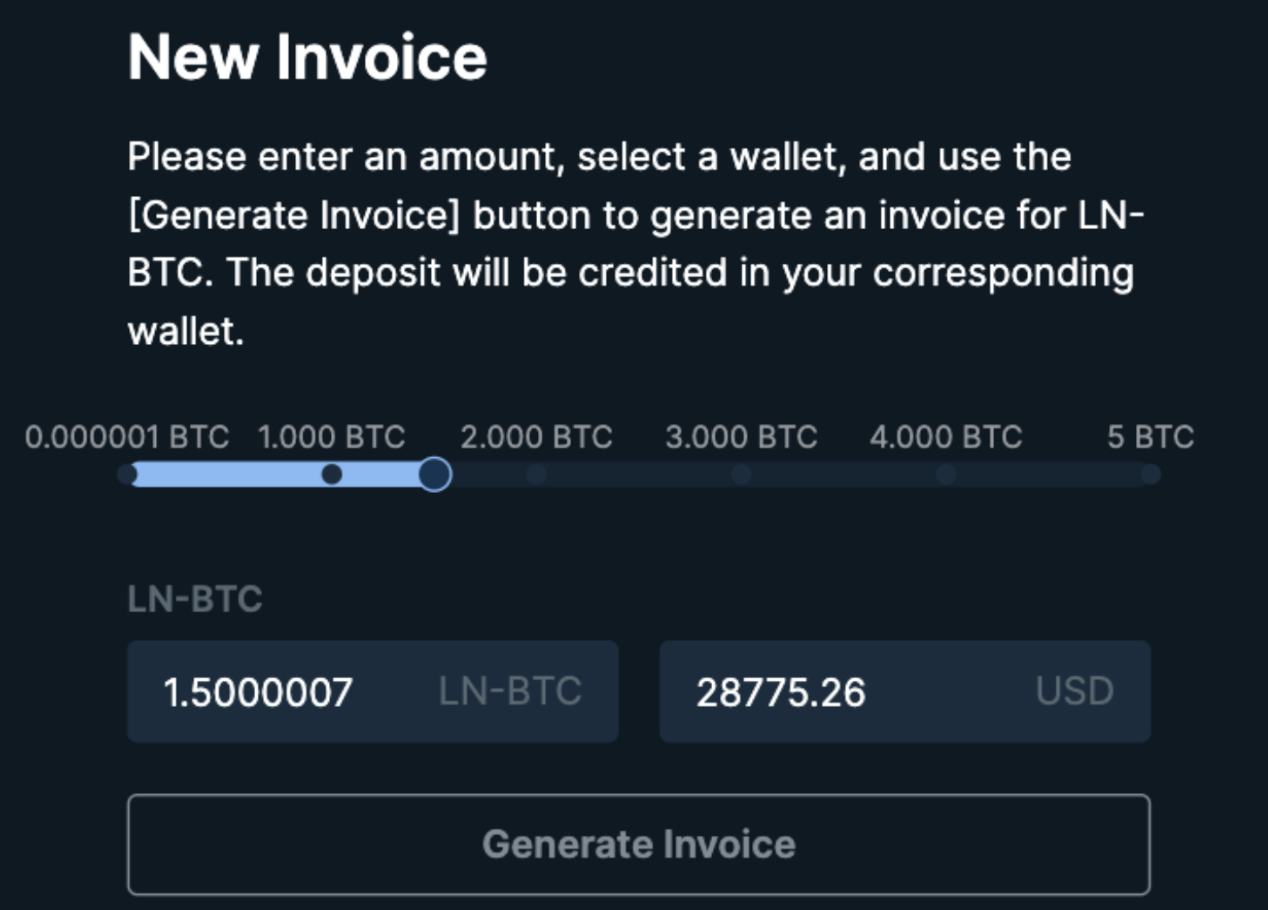Screen dimensions: 1268x910
Task: Click the 0.000001 BTC text label
Action: coord(126,437)
